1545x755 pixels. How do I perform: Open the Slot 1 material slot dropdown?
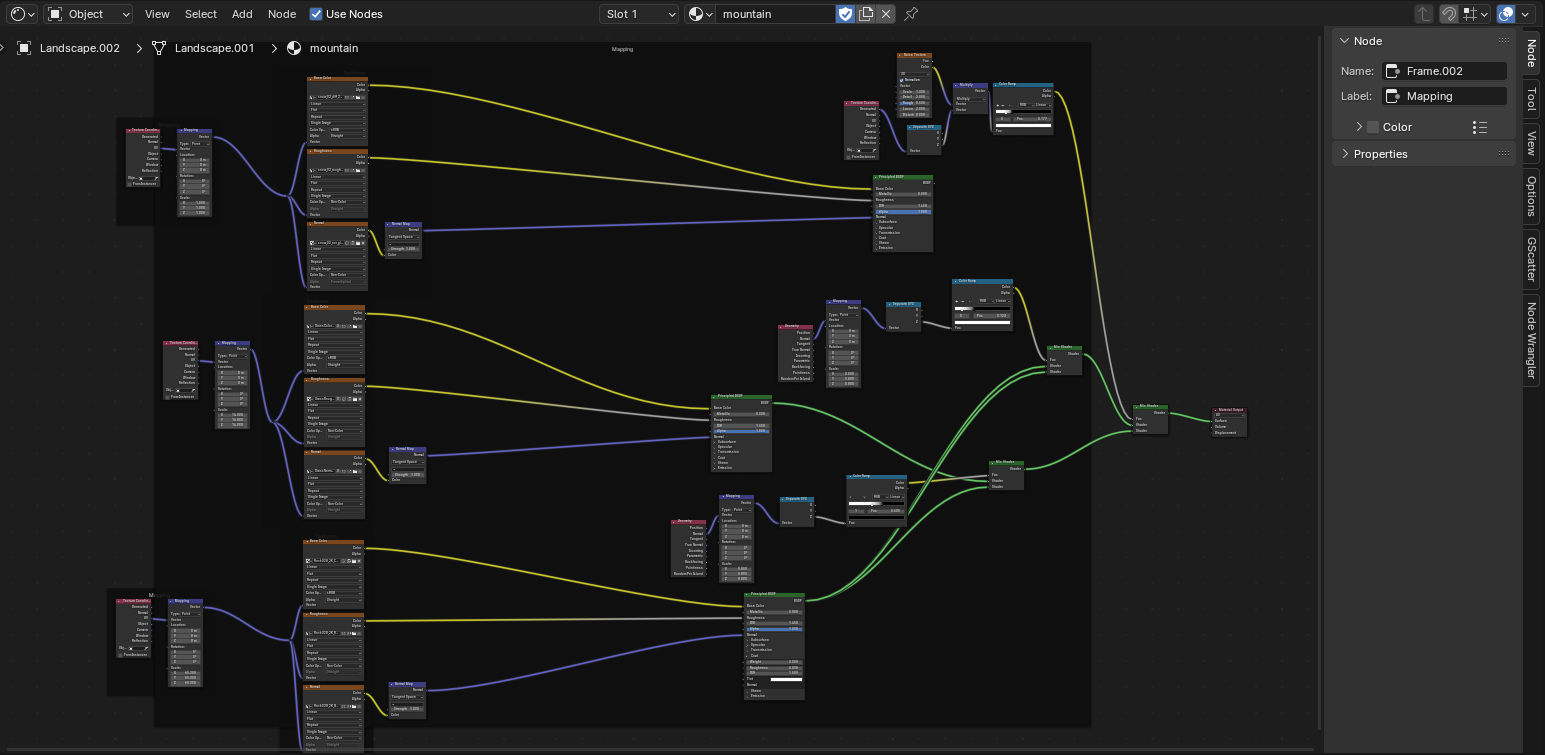point(640,14)
